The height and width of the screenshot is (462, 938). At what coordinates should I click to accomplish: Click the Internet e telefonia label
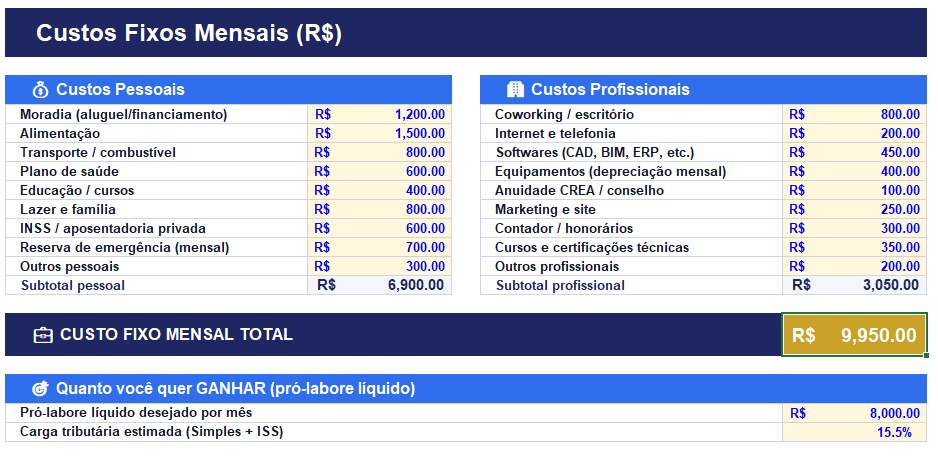(x=555, y=133)
